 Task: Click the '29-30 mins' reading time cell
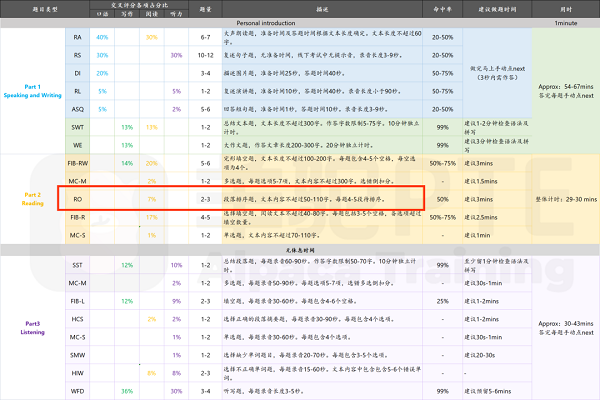tap(566, 199)
